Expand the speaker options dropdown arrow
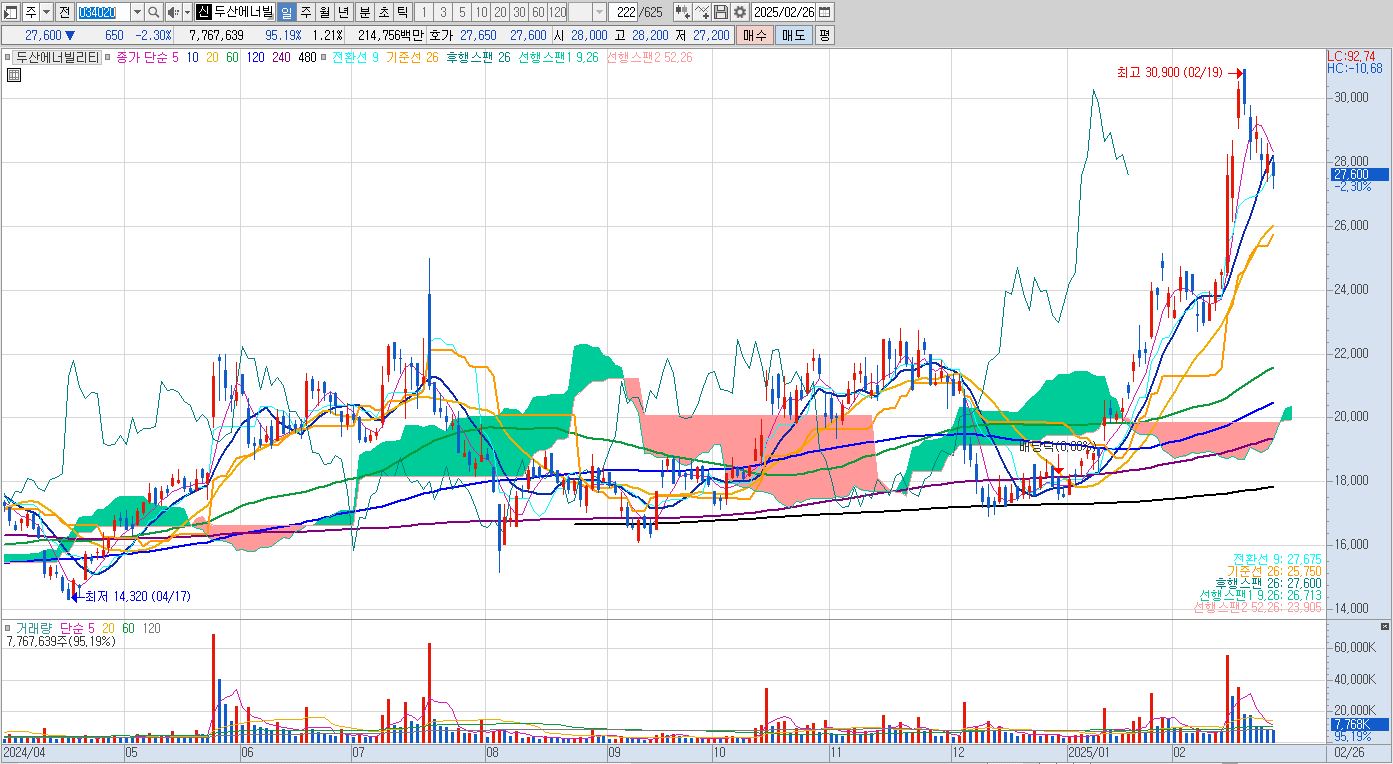The height and width of the screenshot is (764, 1393). coord(188,12)
